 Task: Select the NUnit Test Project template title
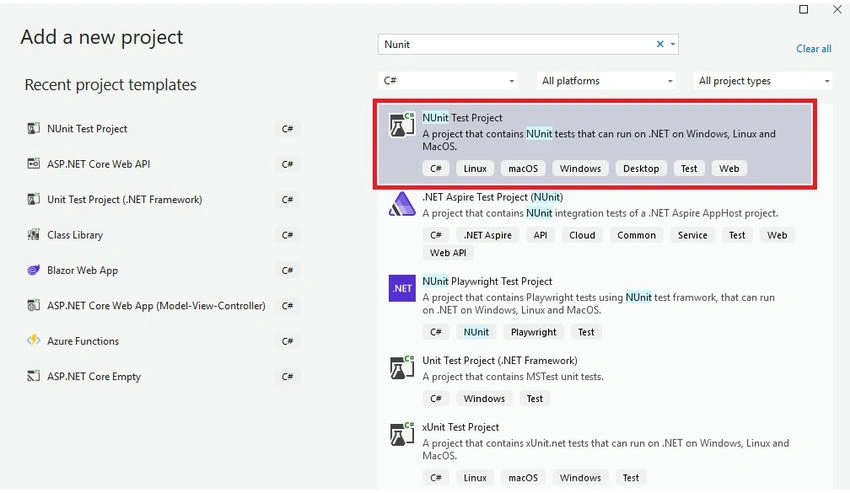(x=462, y=118)
